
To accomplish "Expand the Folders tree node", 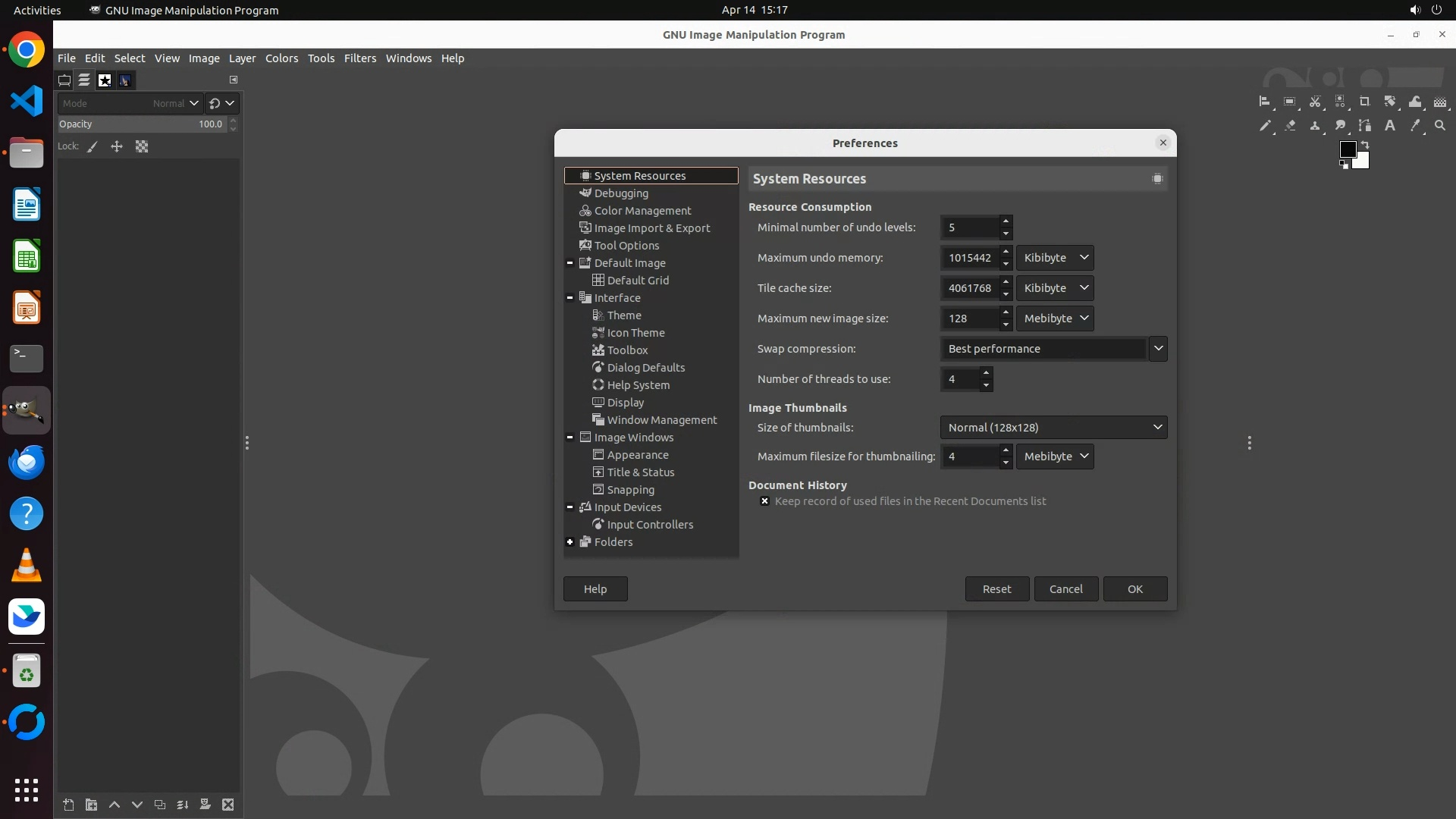I will (x=570, y=542).
